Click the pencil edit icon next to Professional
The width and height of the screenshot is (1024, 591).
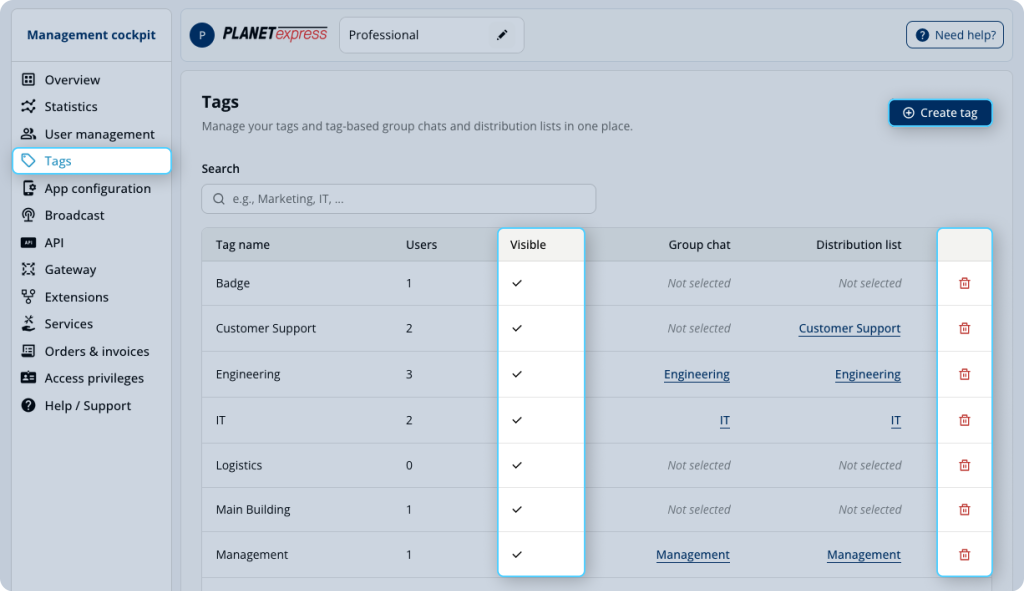(502, 35)
